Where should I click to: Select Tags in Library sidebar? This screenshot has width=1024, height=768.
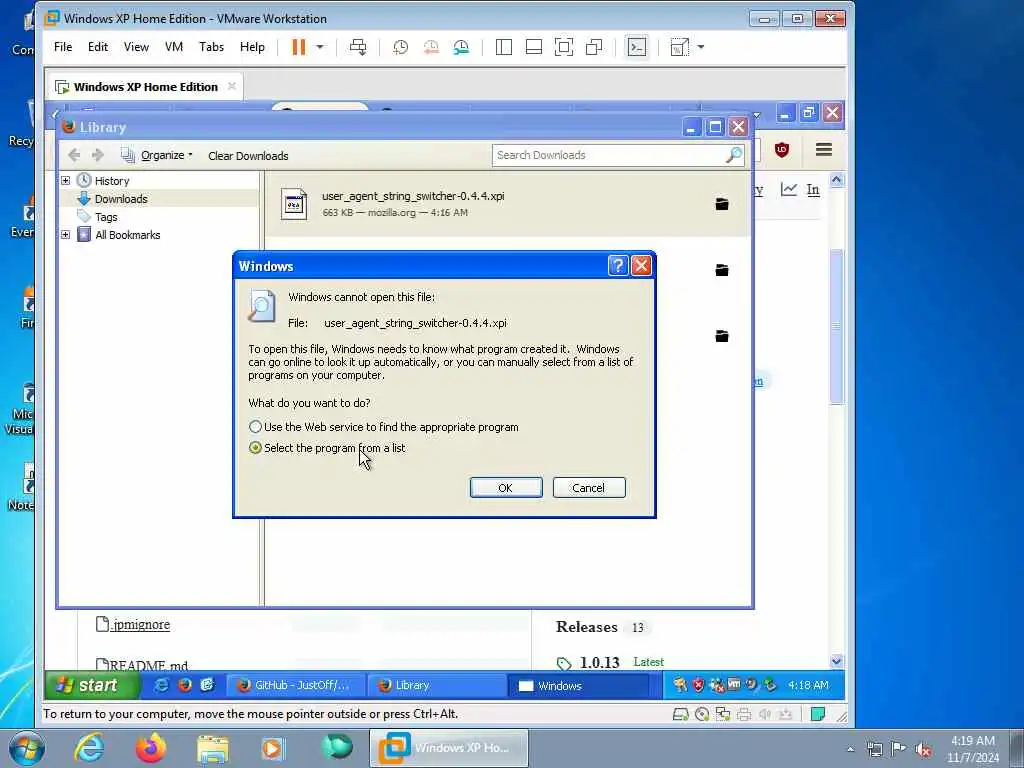106,217
